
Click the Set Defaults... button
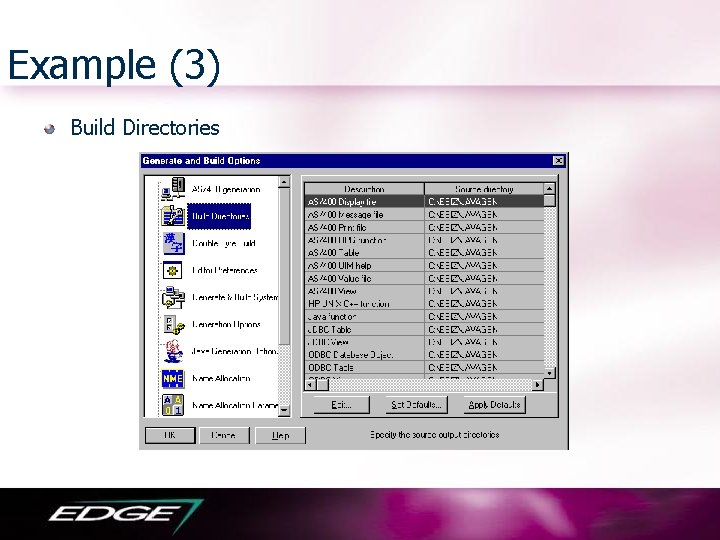pyautogui.click(x=416, y=405)
